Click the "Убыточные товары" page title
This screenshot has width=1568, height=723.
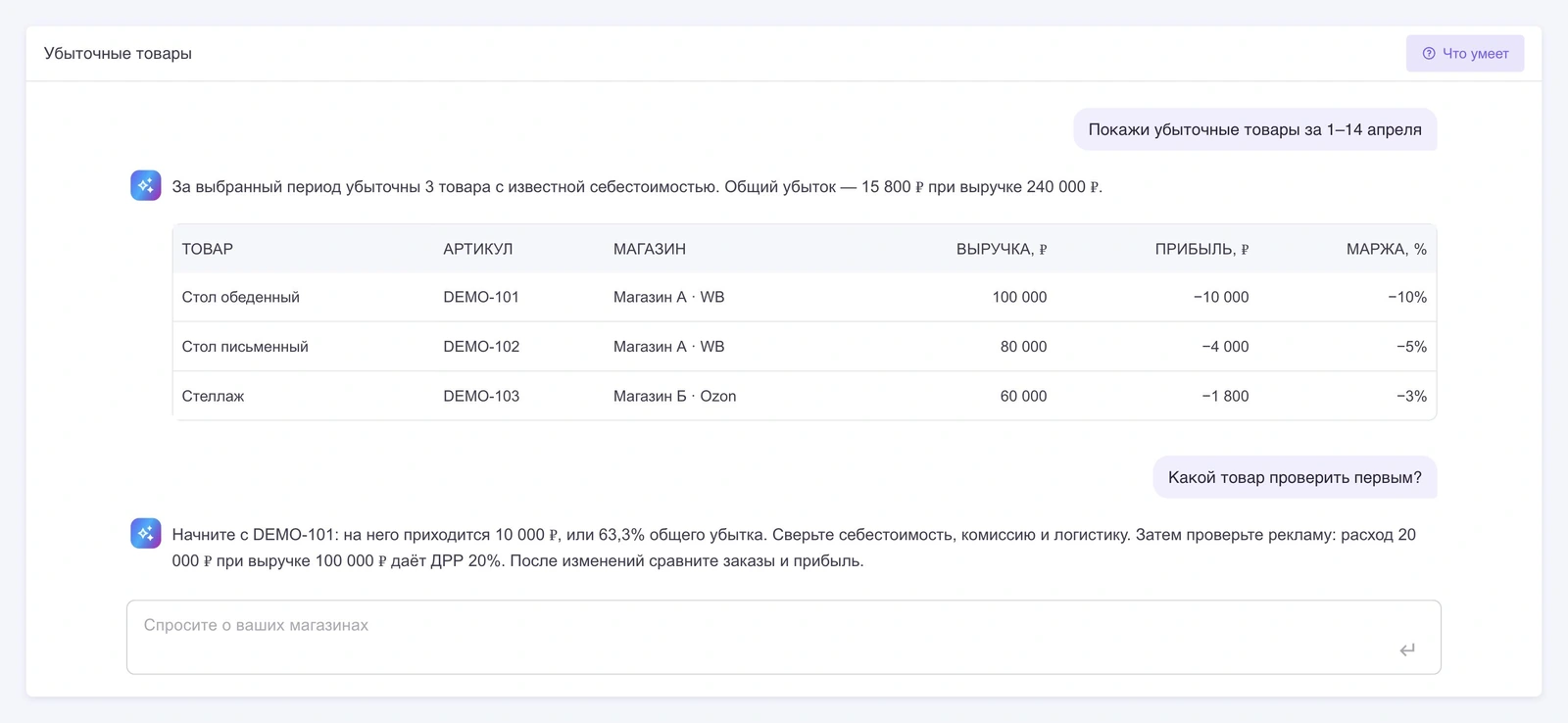point(118,54)
